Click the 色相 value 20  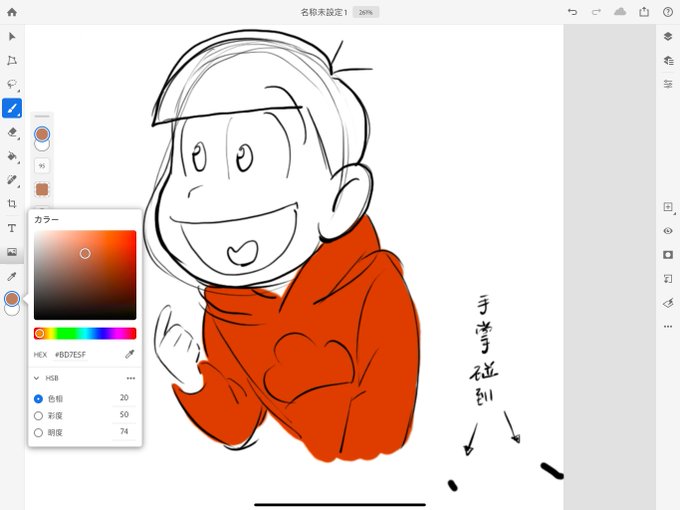(x=124, y=398)
